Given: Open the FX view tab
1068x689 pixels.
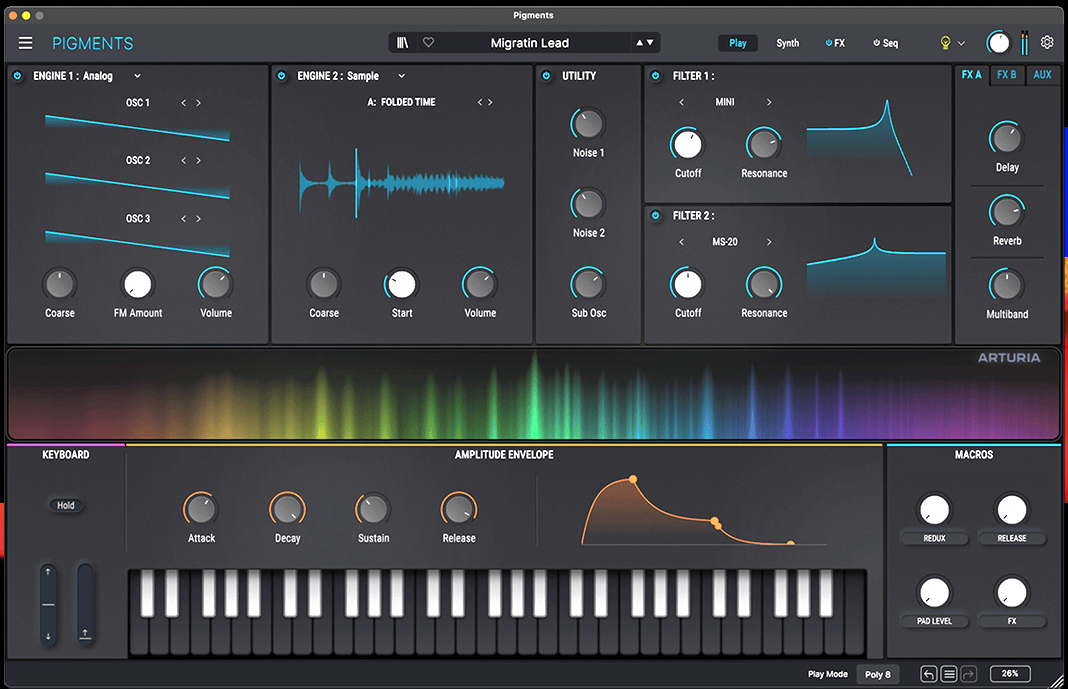Looking at the screenshot, I should (x=835, y=43).
